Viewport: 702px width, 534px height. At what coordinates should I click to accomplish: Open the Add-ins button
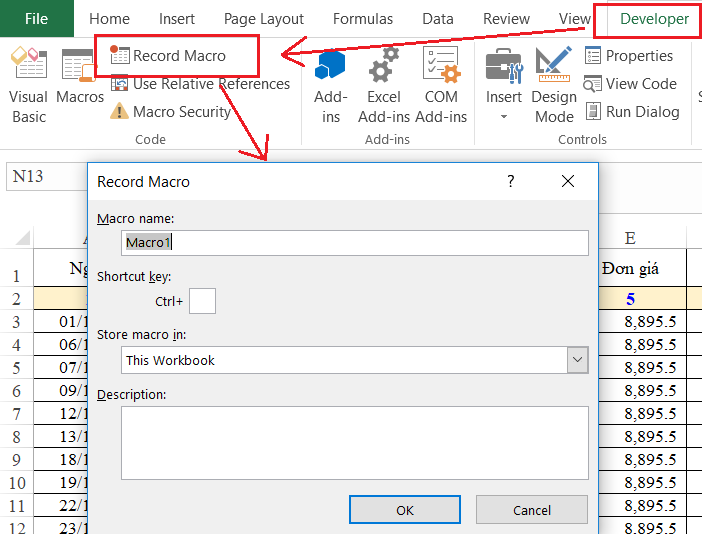(331, 85)
